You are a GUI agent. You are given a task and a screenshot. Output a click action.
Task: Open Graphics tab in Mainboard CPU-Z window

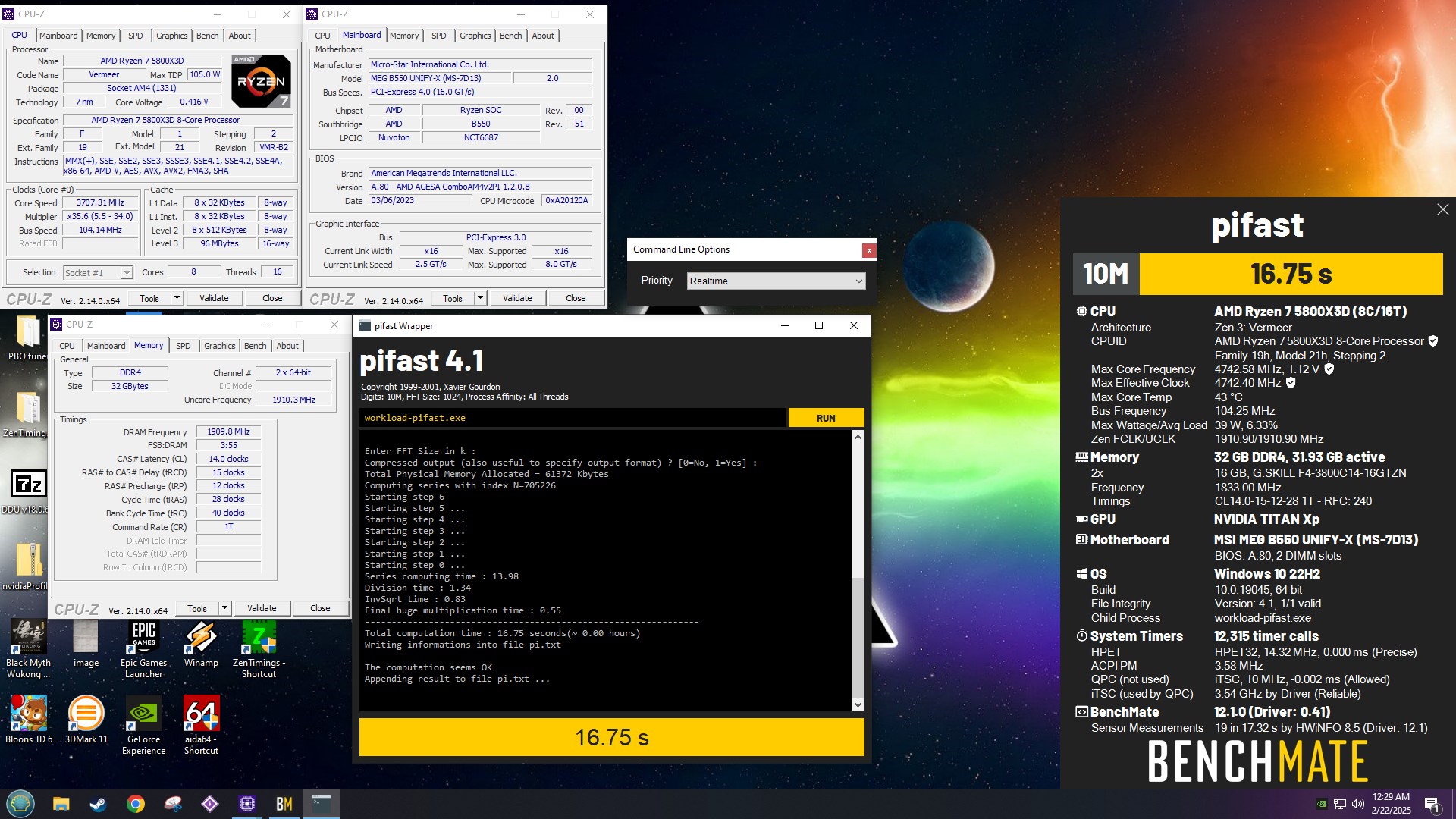475,36
